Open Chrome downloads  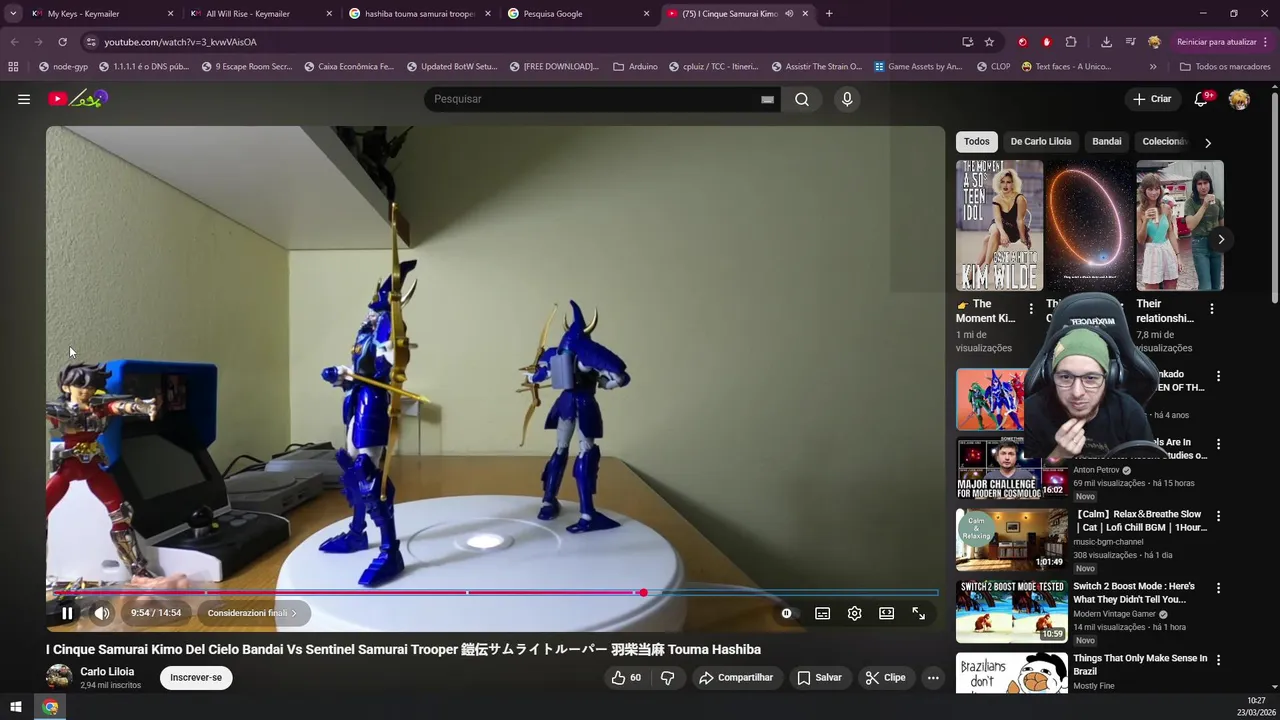pyautogui.click(x=1106, y=42)
